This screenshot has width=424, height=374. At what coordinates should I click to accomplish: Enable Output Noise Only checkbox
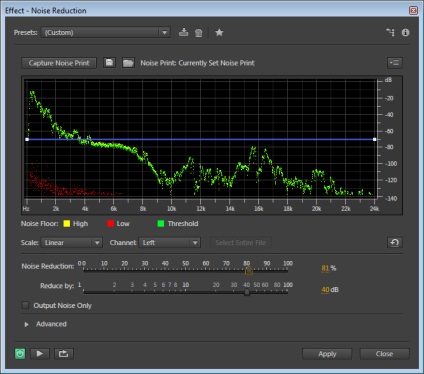point(25,305)
